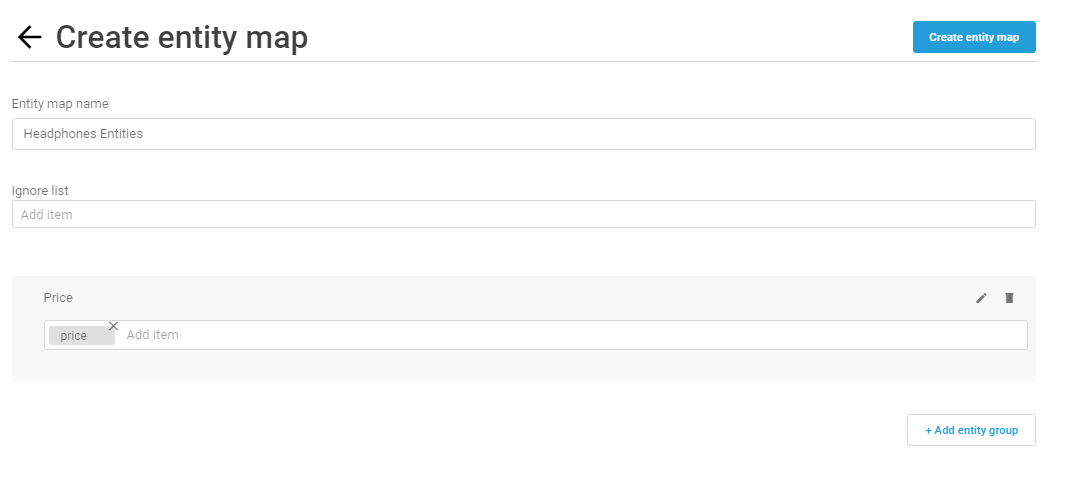
Task: Select the 'price' item chip
Action: (x=74, y=336)
